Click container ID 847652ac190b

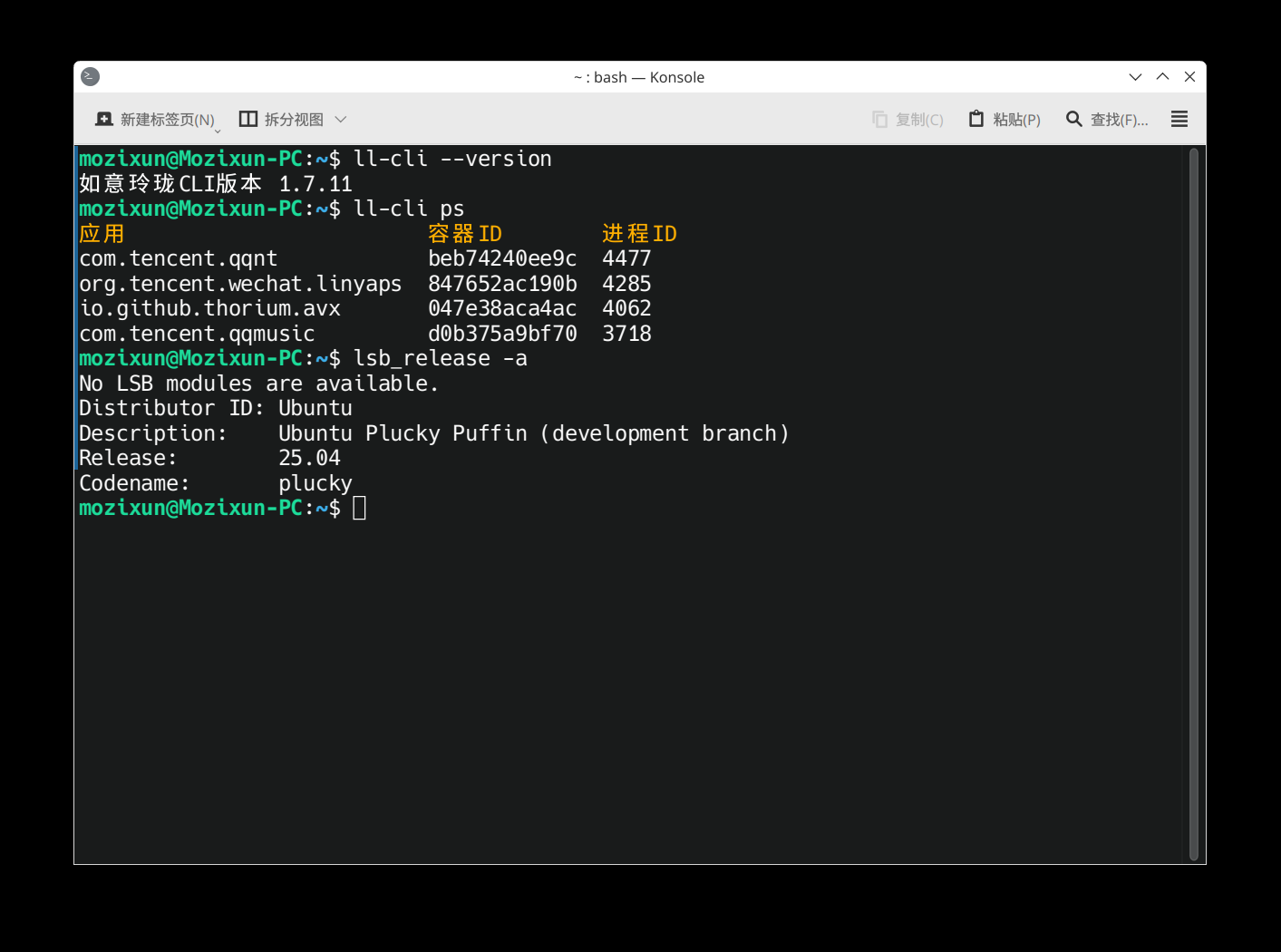tap(502, 284)
